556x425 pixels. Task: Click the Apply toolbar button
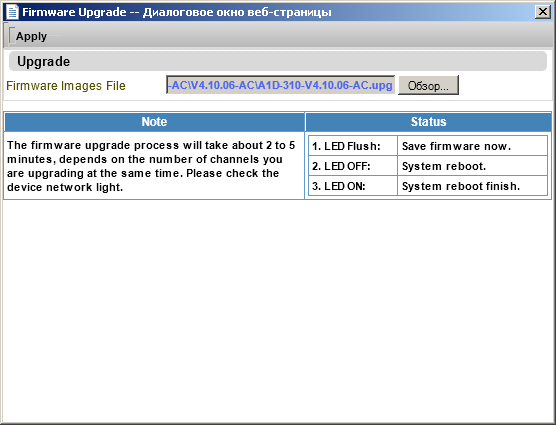pyautogui.click(x=31, y=36)
